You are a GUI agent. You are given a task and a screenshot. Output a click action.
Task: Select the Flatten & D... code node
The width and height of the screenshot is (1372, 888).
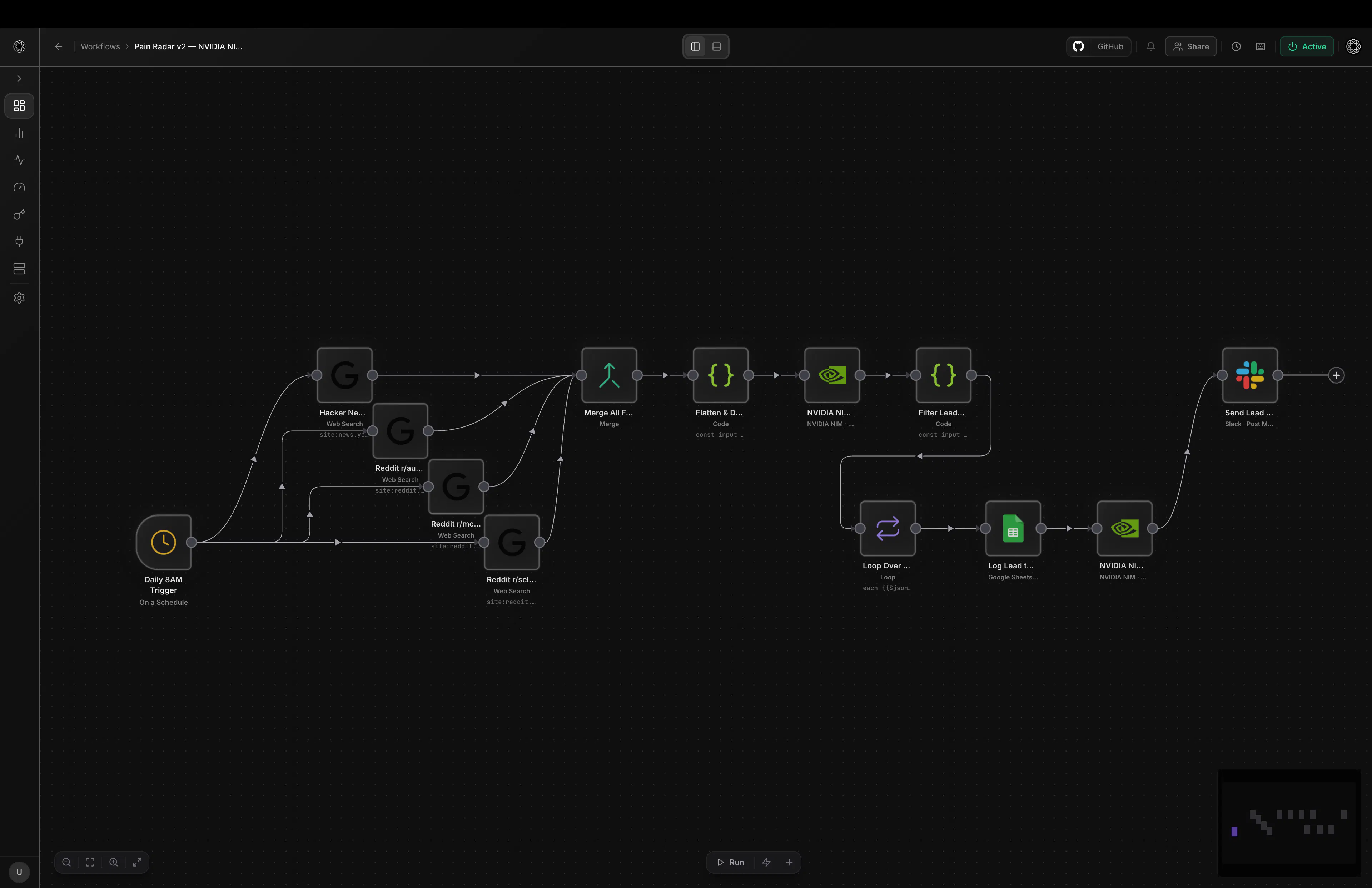721,375
